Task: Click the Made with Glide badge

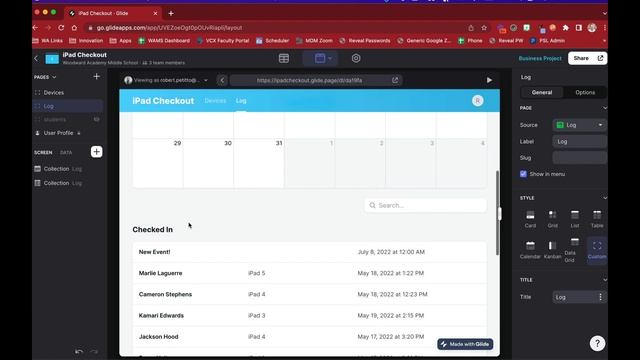Action: 465,344
